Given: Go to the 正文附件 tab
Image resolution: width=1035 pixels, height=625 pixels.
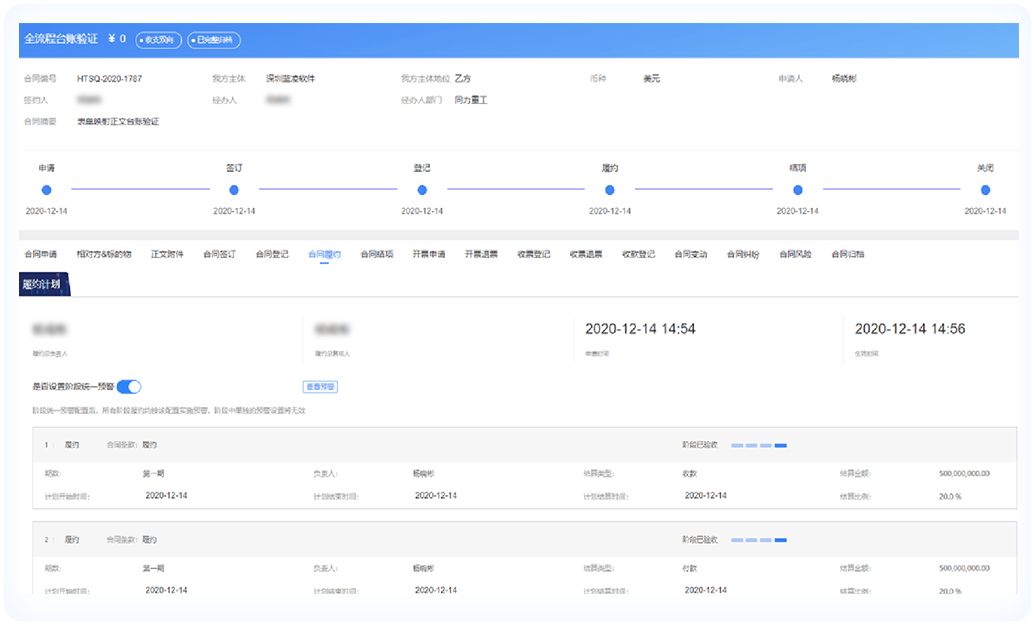Looking at the screenshot, I should pyautogui.click(x=167, y=255).
